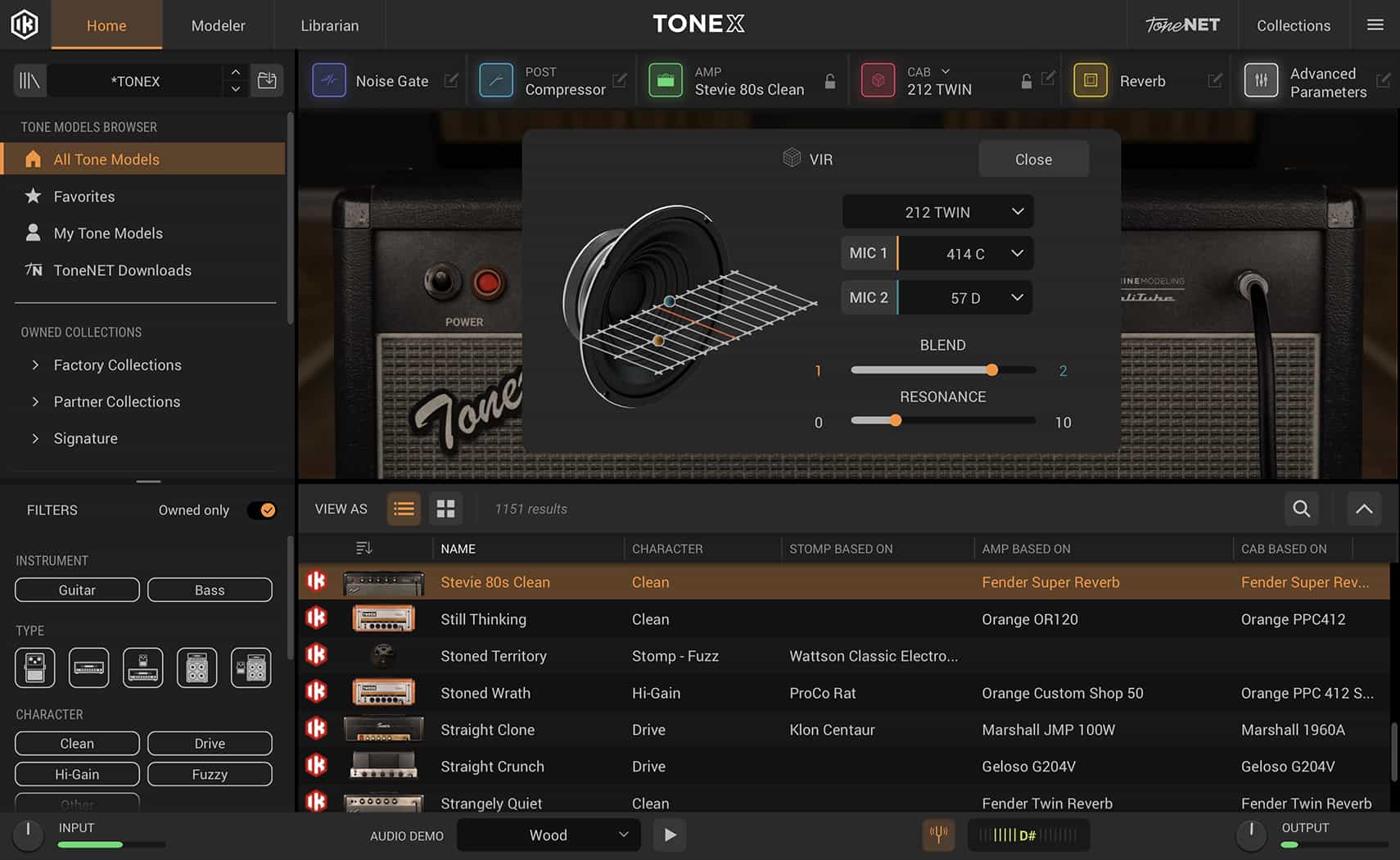Adjust the INPUT knob
The image size is (1400, 860).
click(28, 834)
